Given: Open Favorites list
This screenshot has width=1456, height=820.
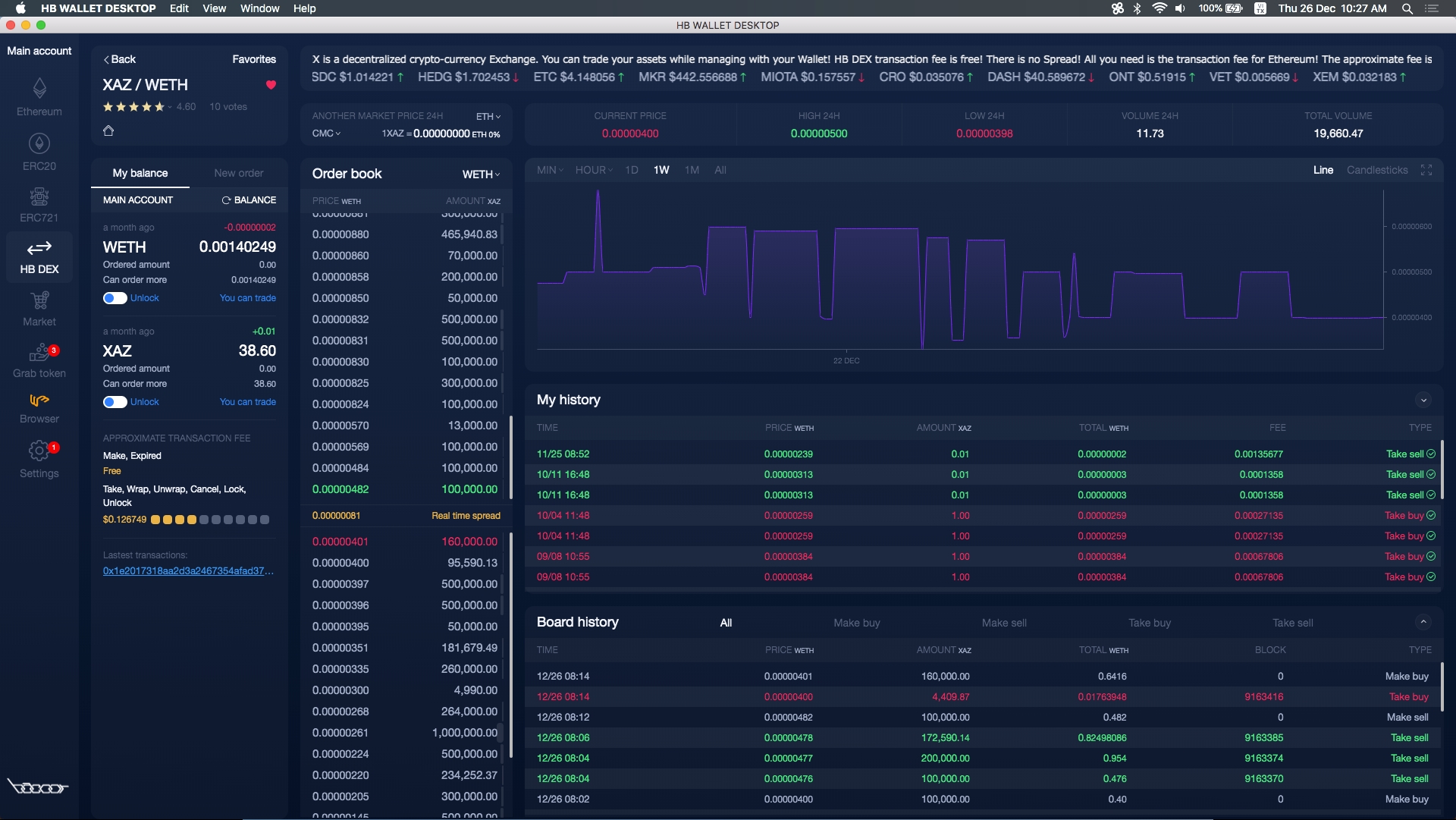Looking at the screenshot, I should (254, 59).
